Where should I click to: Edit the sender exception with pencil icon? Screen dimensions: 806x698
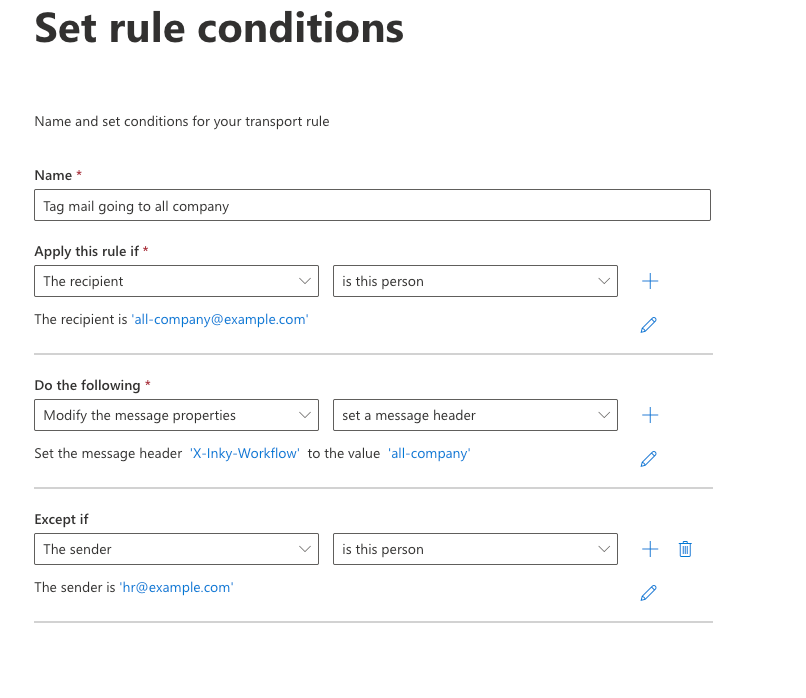pos(649,593)
